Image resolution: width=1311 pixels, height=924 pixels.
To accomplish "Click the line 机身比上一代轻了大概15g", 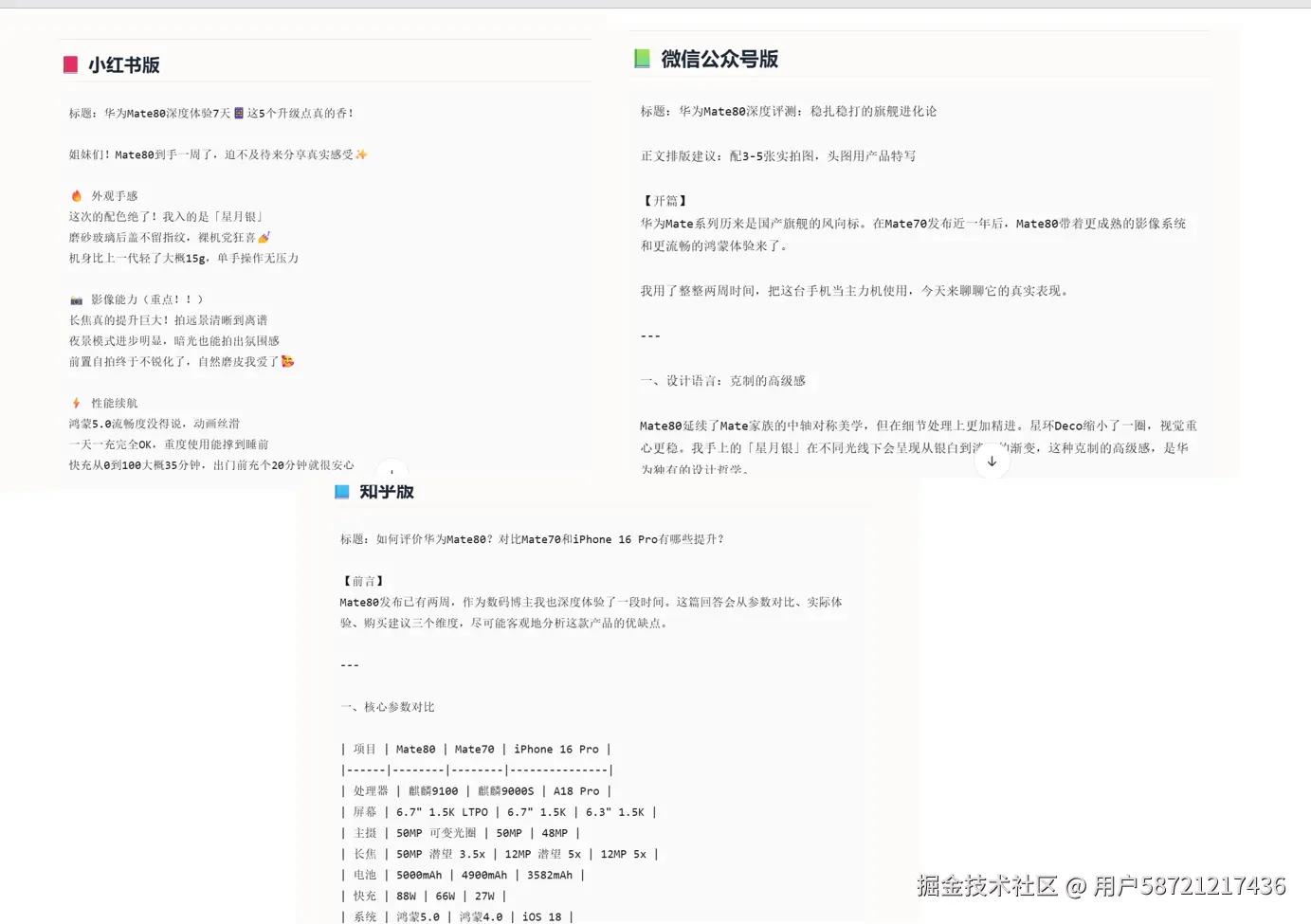I will 184,258.
